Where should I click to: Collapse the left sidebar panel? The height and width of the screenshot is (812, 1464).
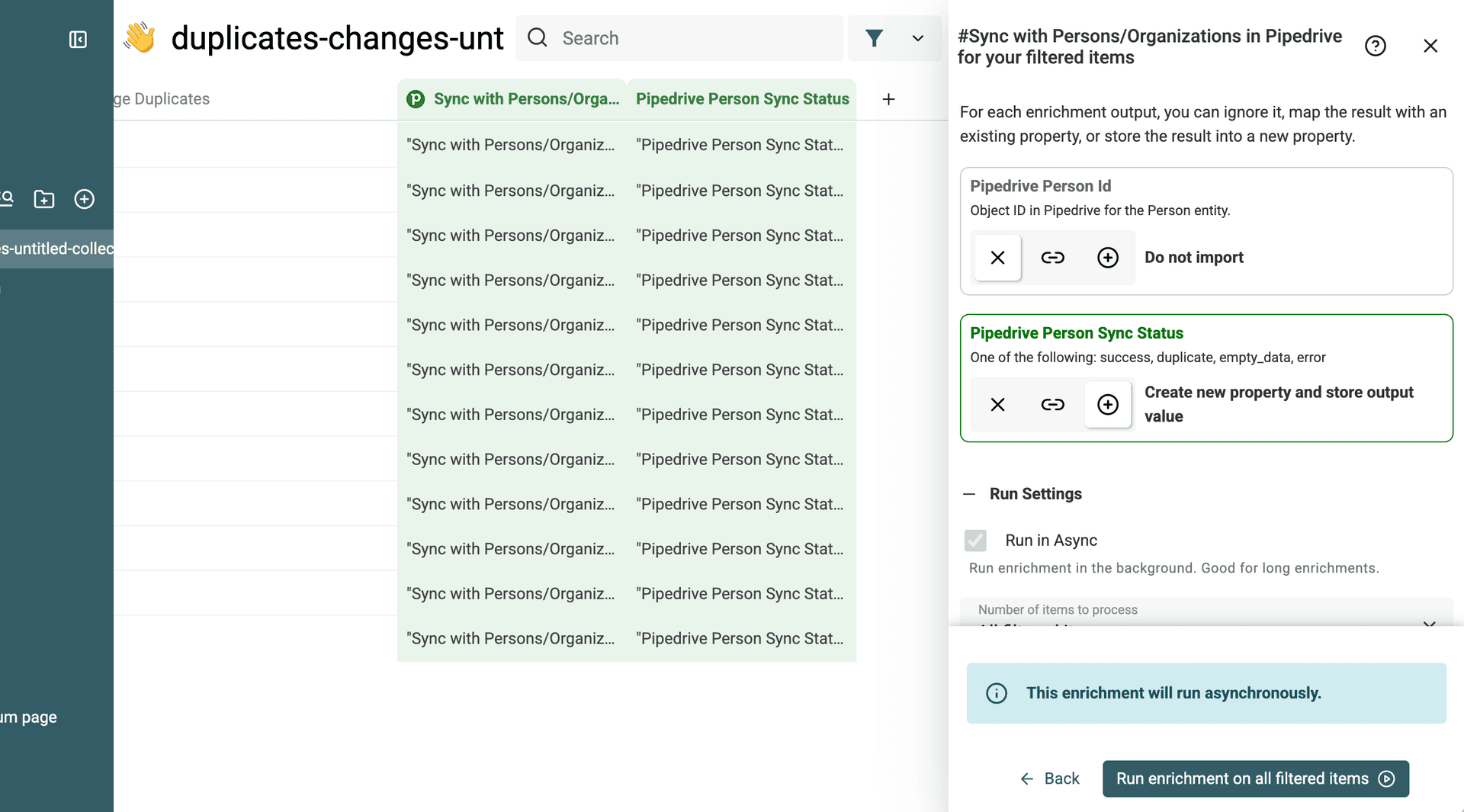tap(78, 40)
